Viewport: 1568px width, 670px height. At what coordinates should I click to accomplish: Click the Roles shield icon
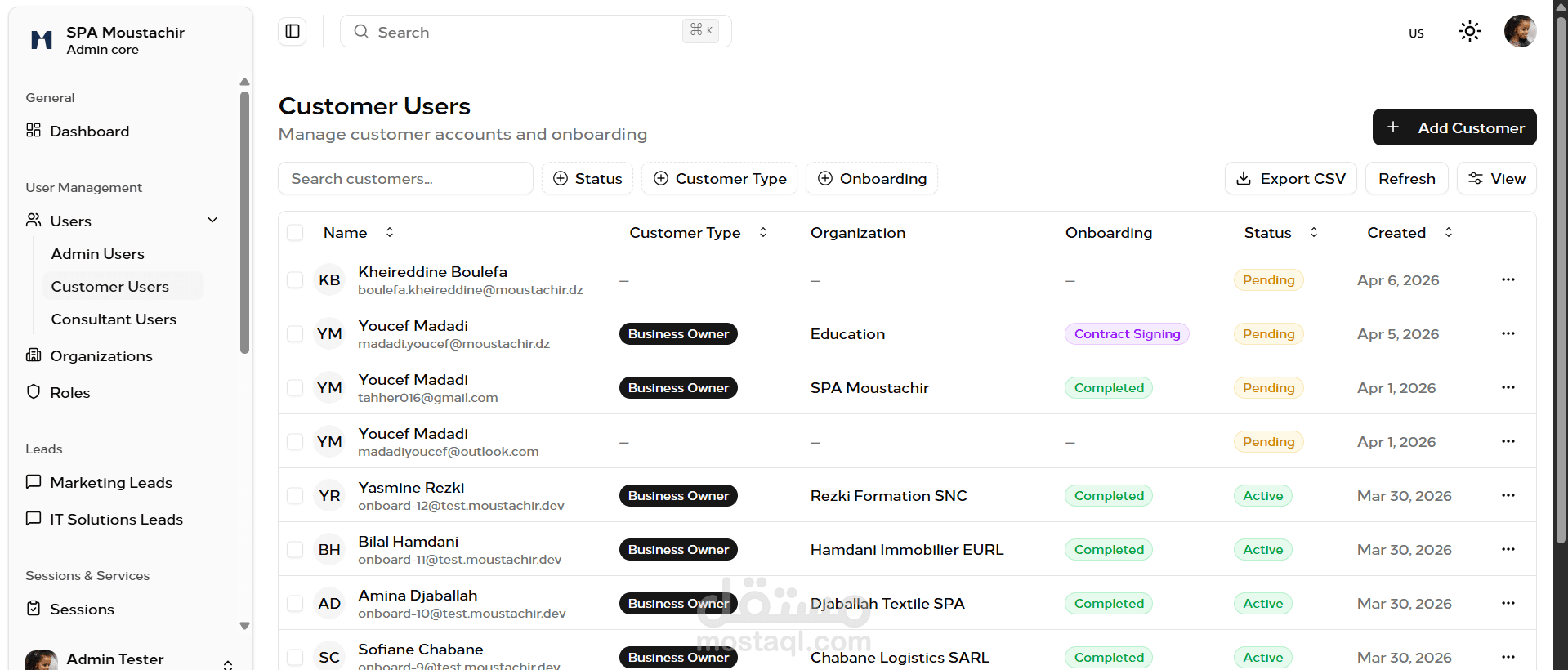pos(34,392)
